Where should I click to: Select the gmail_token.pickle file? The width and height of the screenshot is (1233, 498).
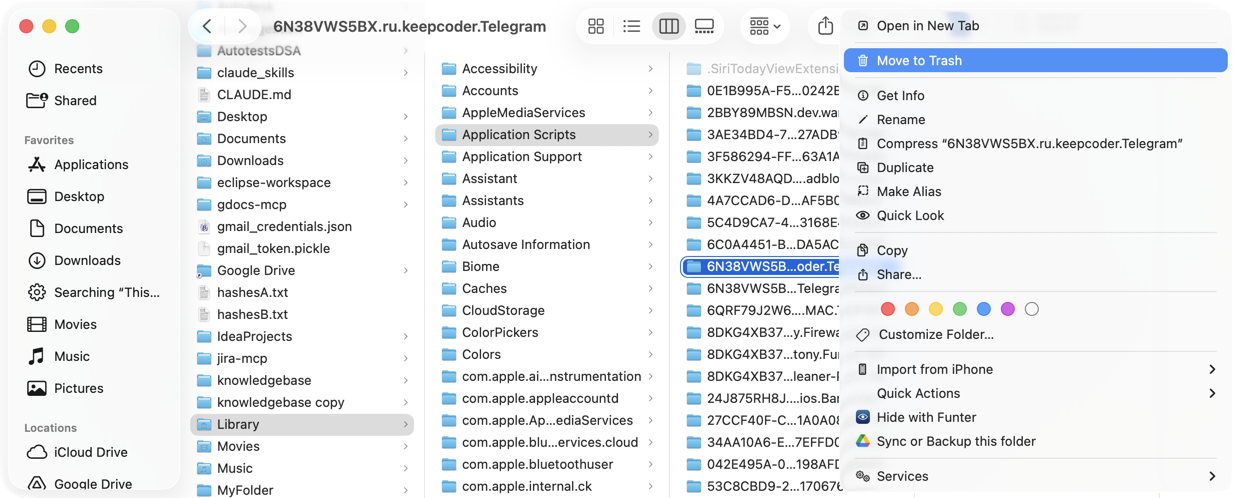click(302, 249)
